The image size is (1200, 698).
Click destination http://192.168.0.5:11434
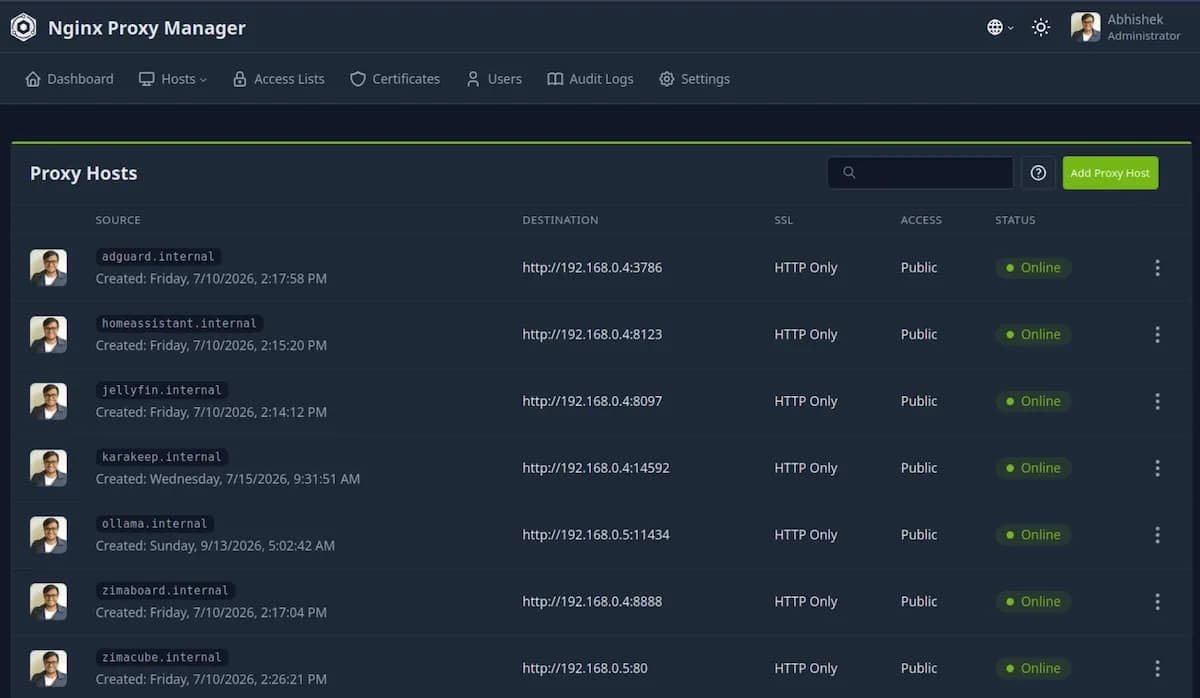(x=596, y=535)
